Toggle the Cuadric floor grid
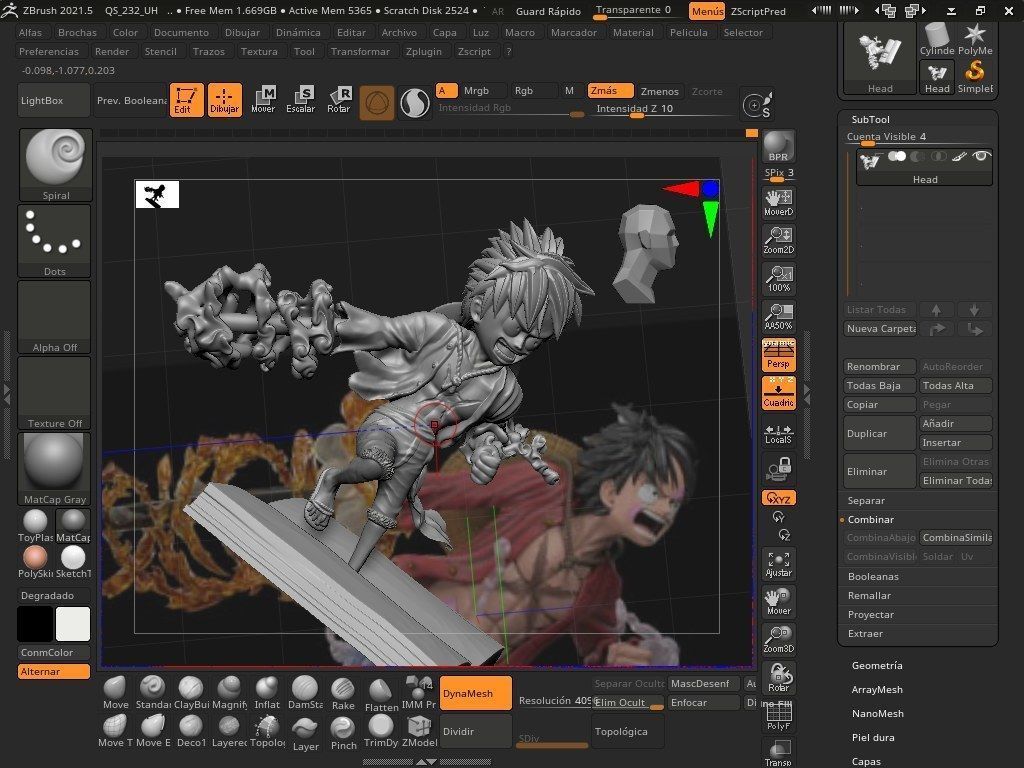Screen dimensions: 1024x768 [x=778, y=393]
